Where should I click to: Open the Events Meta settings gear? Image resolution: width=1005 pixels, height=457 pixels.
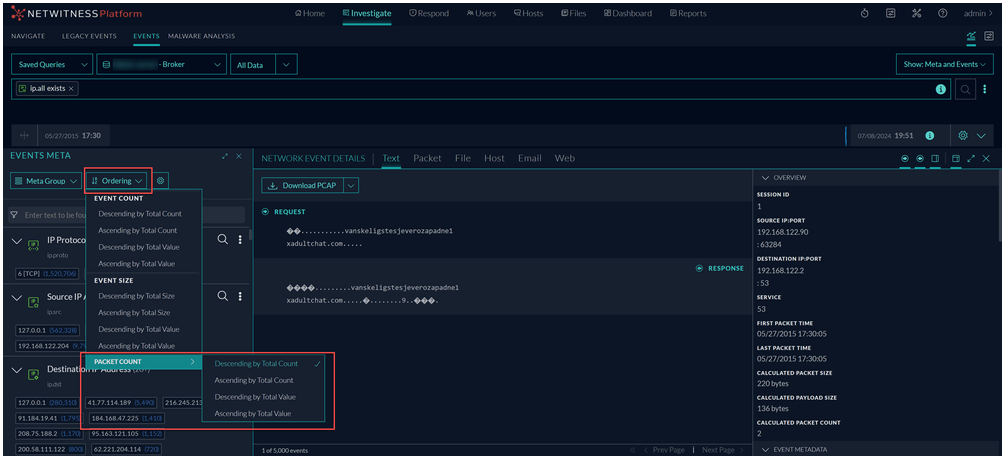(160, 181)
